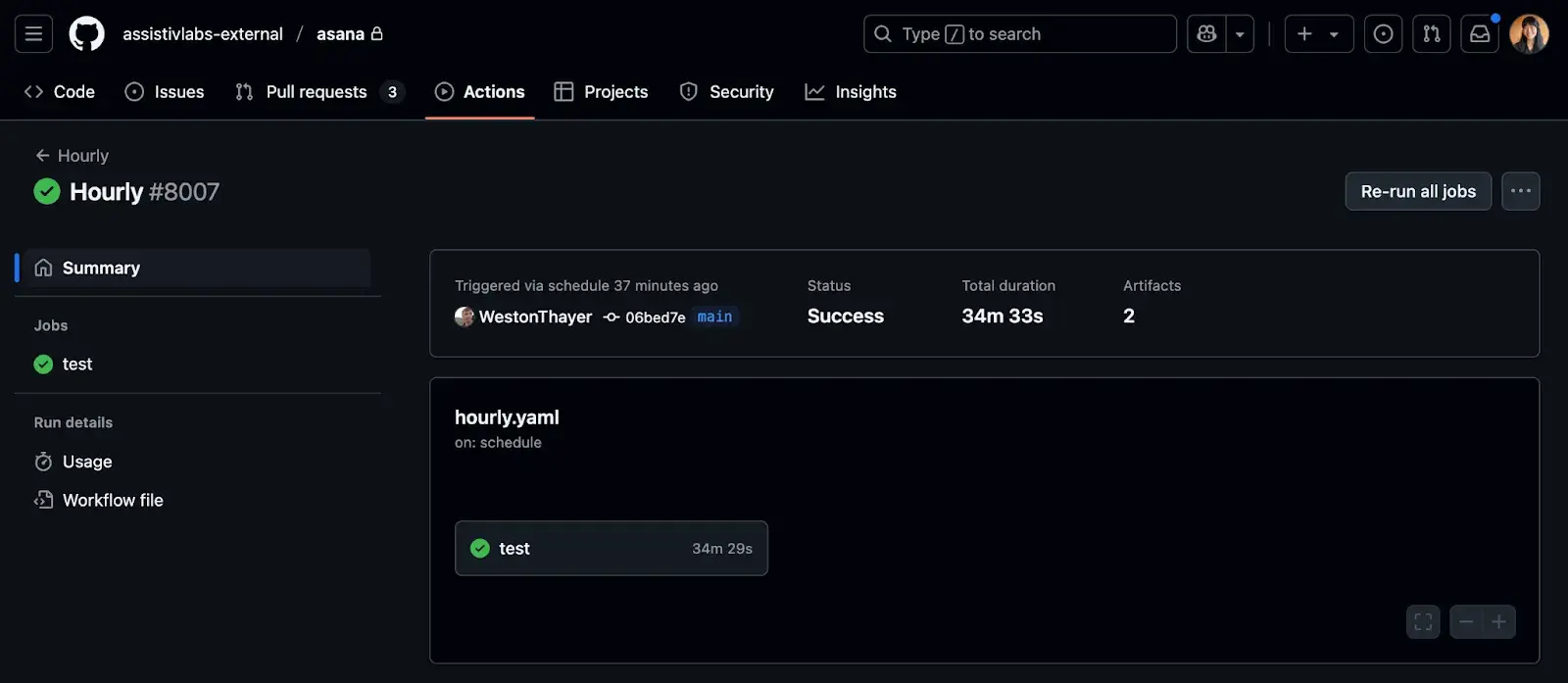Click the search input field
1568x683 pixels.
click(1020, 34)
